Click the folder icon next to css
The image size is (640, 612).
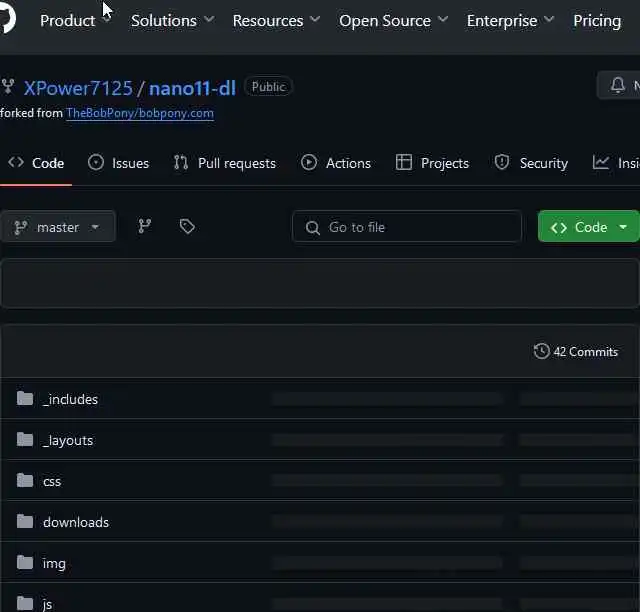(25, 481)
